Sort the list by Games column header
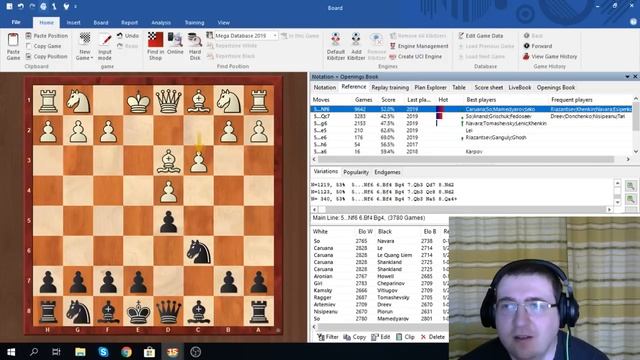 [x=363, y=100]
